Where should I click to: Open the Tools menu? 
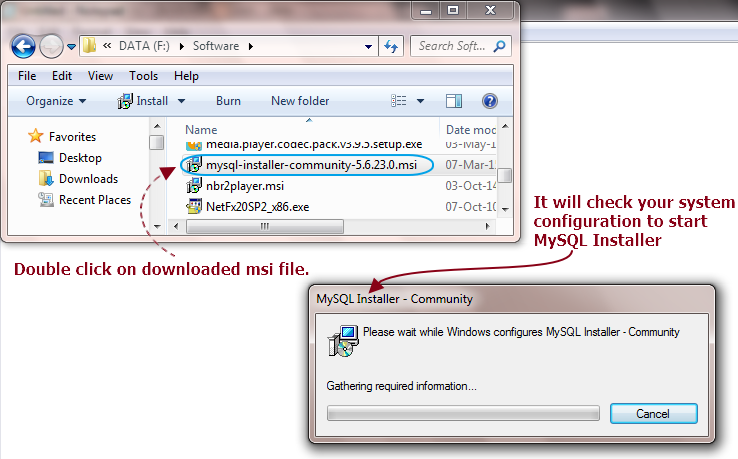pos(144,76)
